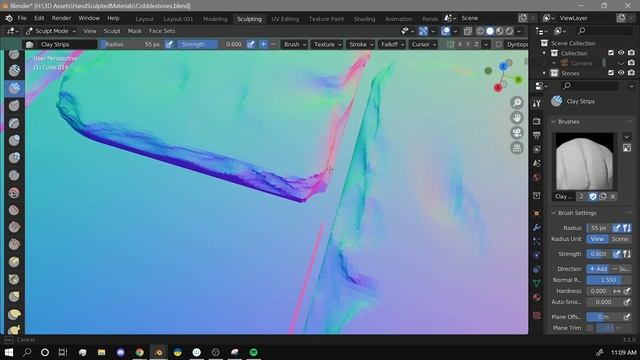Open the Render properties tab icon
This screenshot has height=360, width=640.
click(x=537, y=121)
